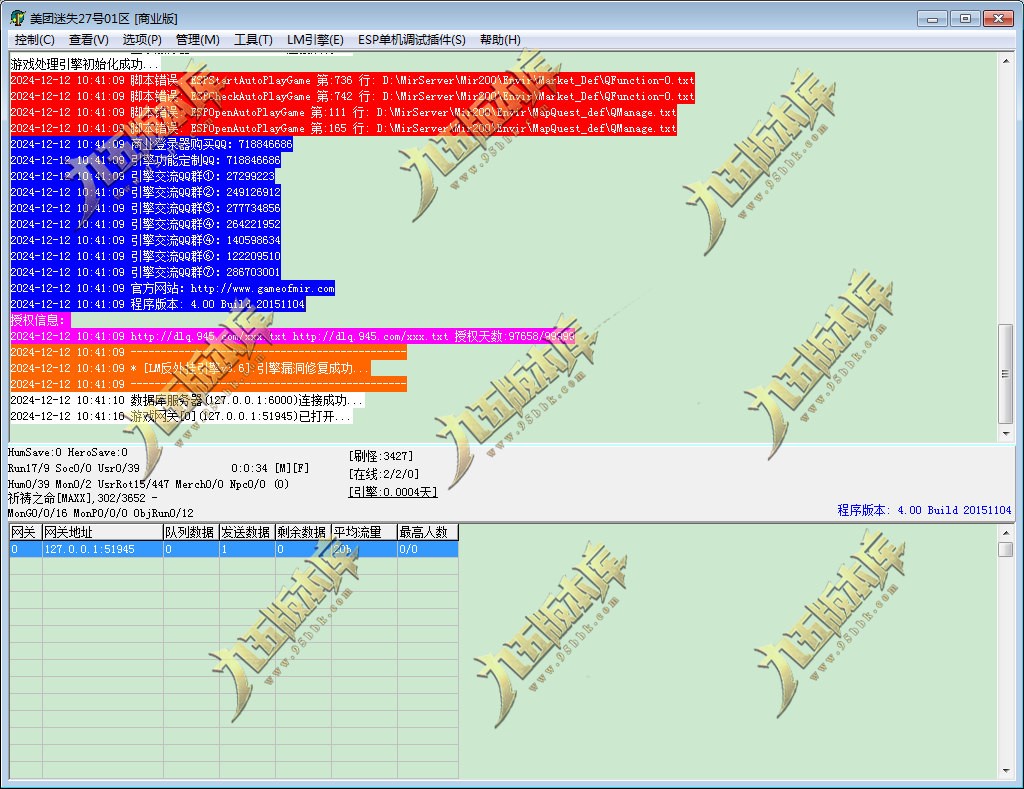Click the 引擎交流QQ群⑥ 122209510 line
1024x789 pixels.
[146, 256]
